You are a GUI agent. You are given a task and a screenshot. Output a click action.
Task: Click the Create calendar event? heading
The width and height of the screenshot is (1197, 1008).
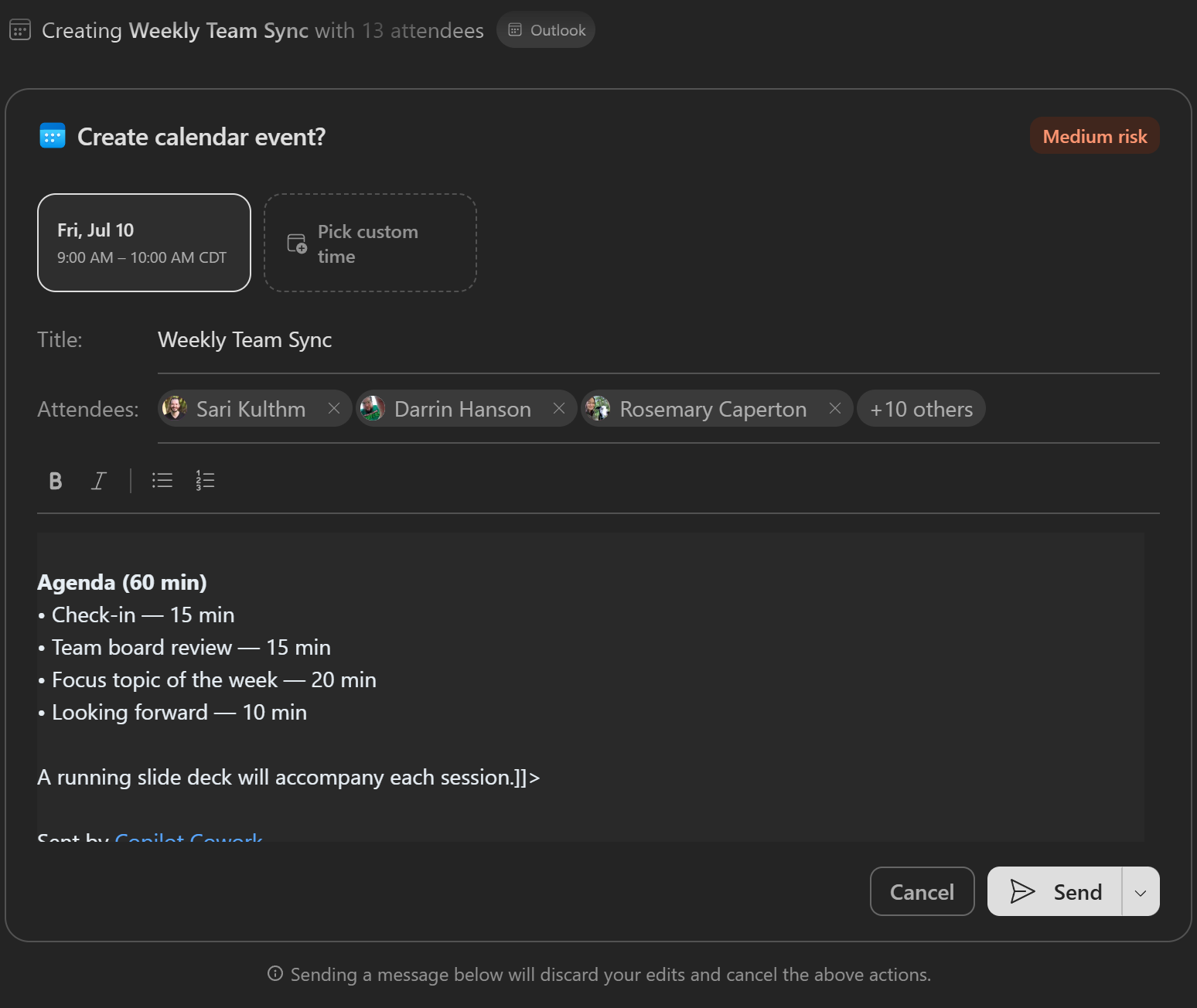pyautogui.click(x=201, y=136)
